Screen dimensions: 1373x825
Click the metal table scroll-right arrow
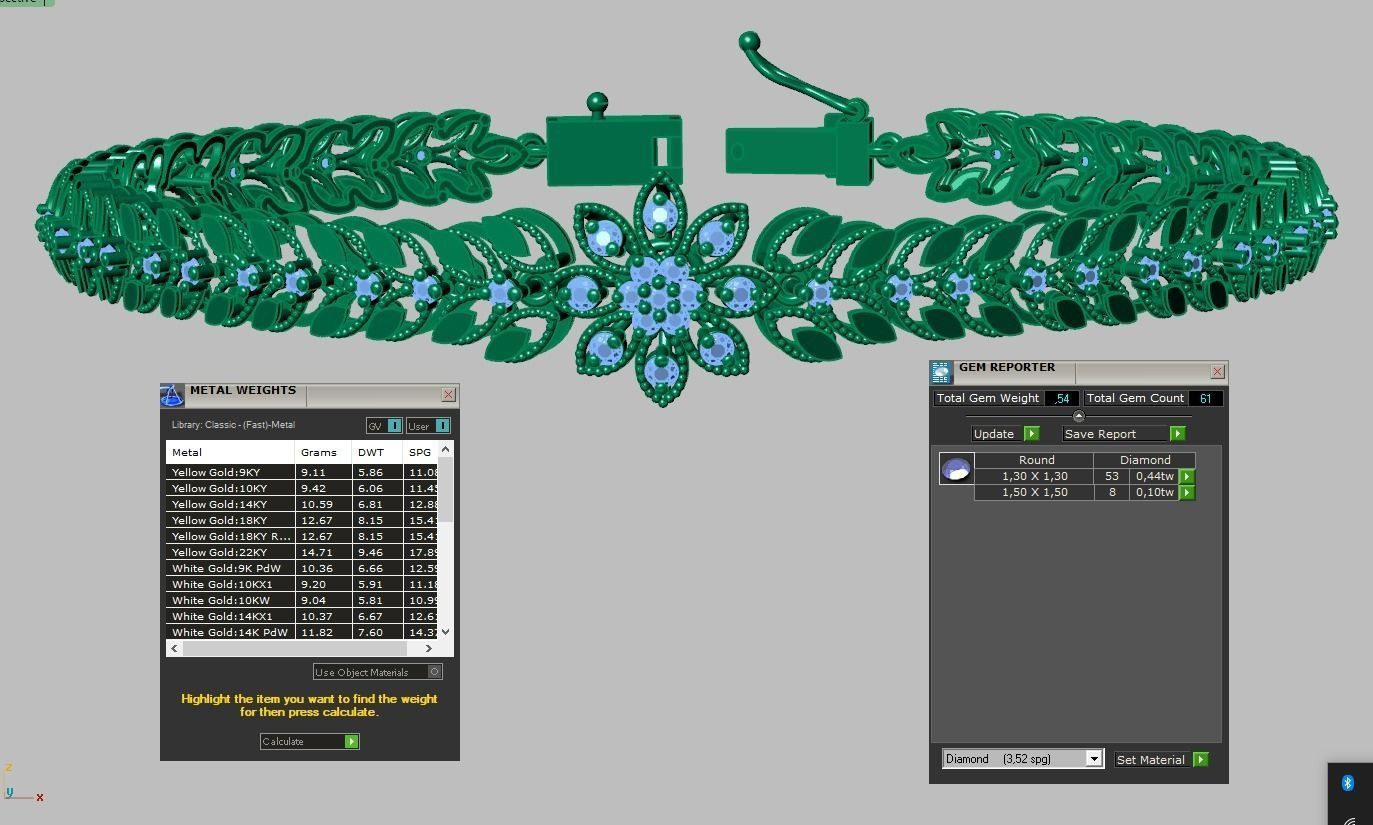click(x=429, y=648)
